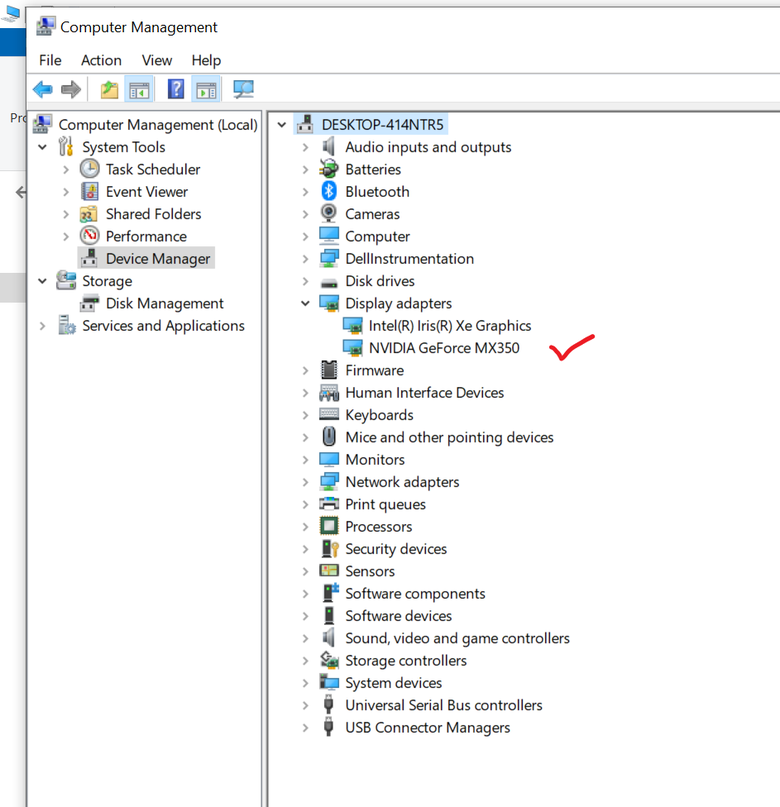
Task: Select Computer Management (Local) root
Action: click(158, 125)
